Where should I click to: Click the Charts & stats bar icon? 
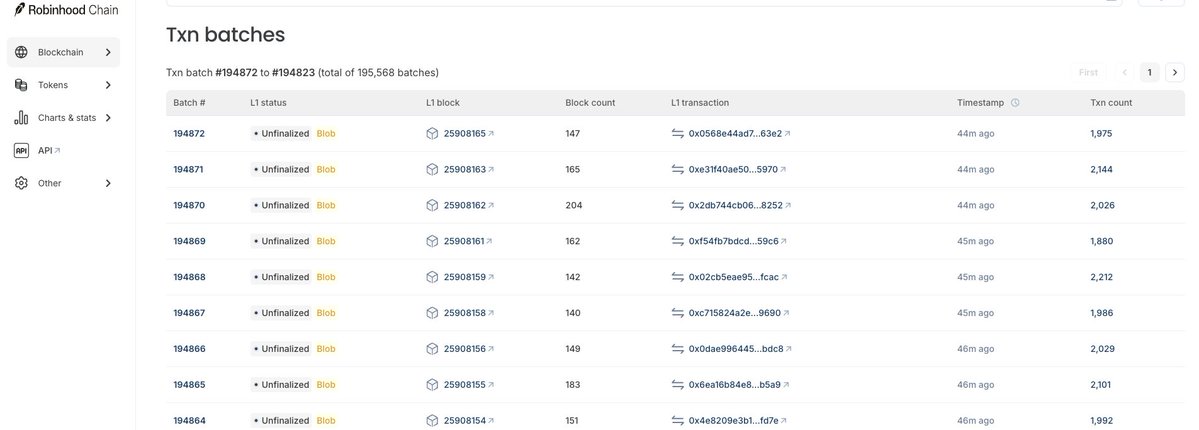[x=21, y=118]
